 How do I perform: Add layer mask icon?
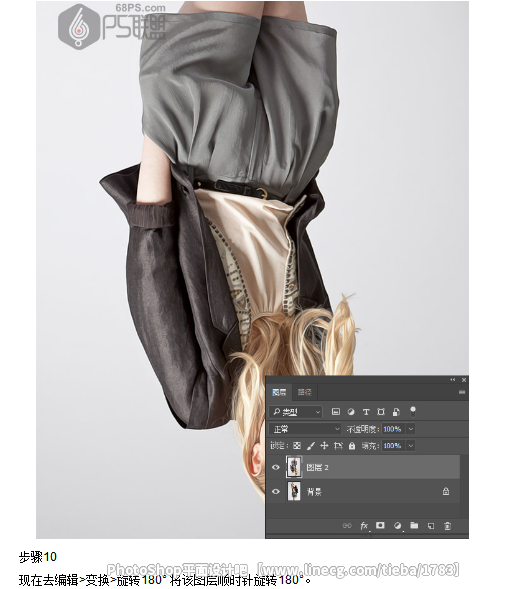pyautogui.click(x=380, y=525)
